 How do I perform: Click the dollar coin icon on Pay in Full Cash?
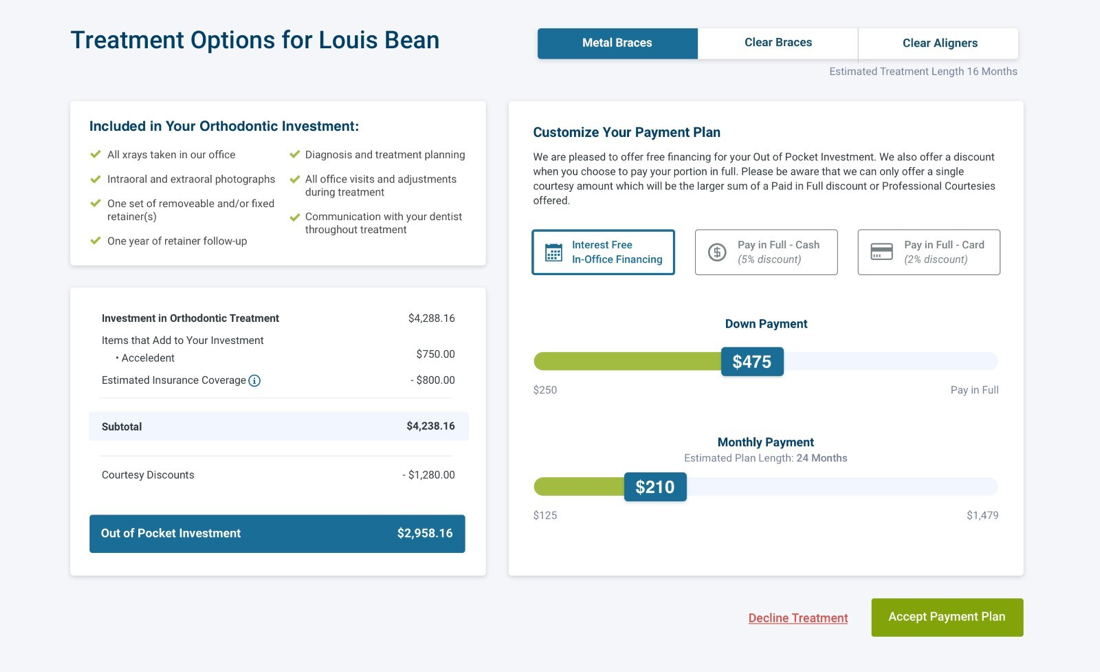716,252
